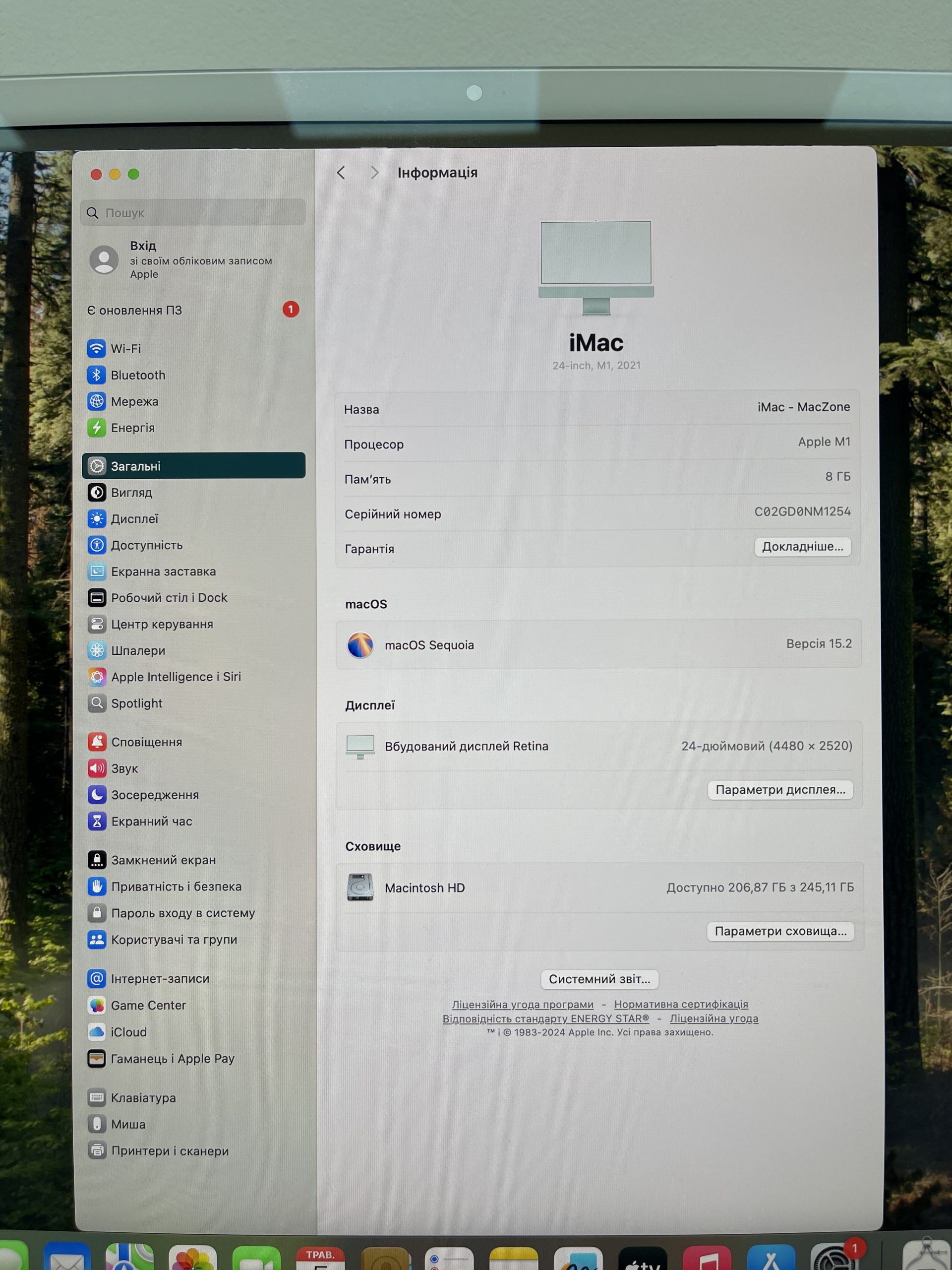This screenshot has width=952, height=1270.
Task: Click Докладніше warranty button
Action: (802, 547)
